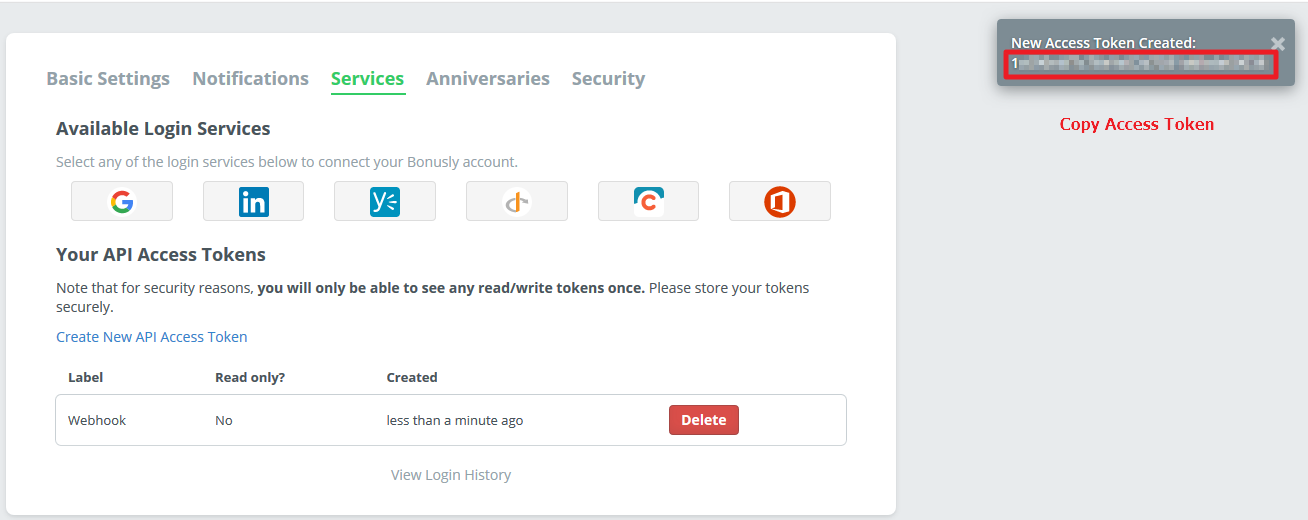Screen dimensions: 1308x520
Task: Switch to the Notifications tab
Action: 250,78
